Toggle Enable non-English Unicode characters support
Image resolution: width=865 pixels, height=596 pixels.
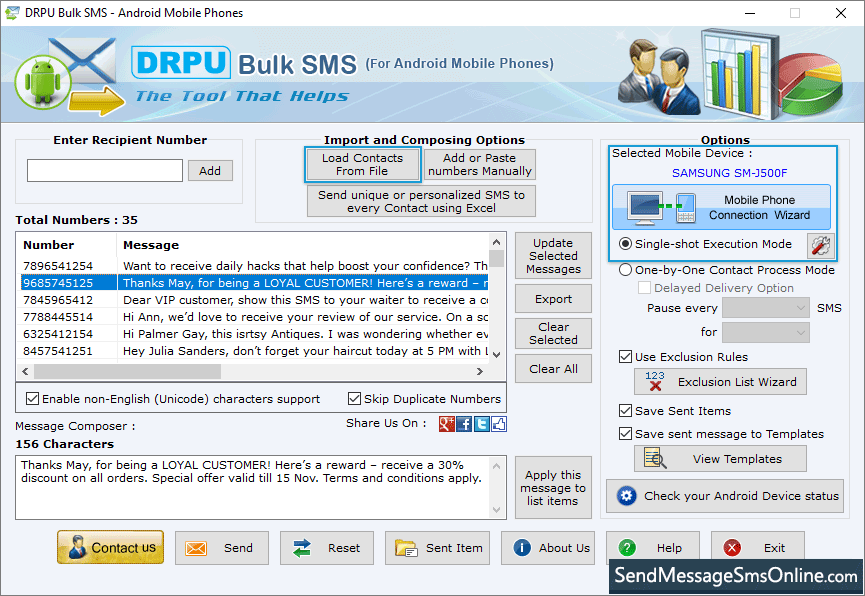pyautogui.click(x=33, y=398)
